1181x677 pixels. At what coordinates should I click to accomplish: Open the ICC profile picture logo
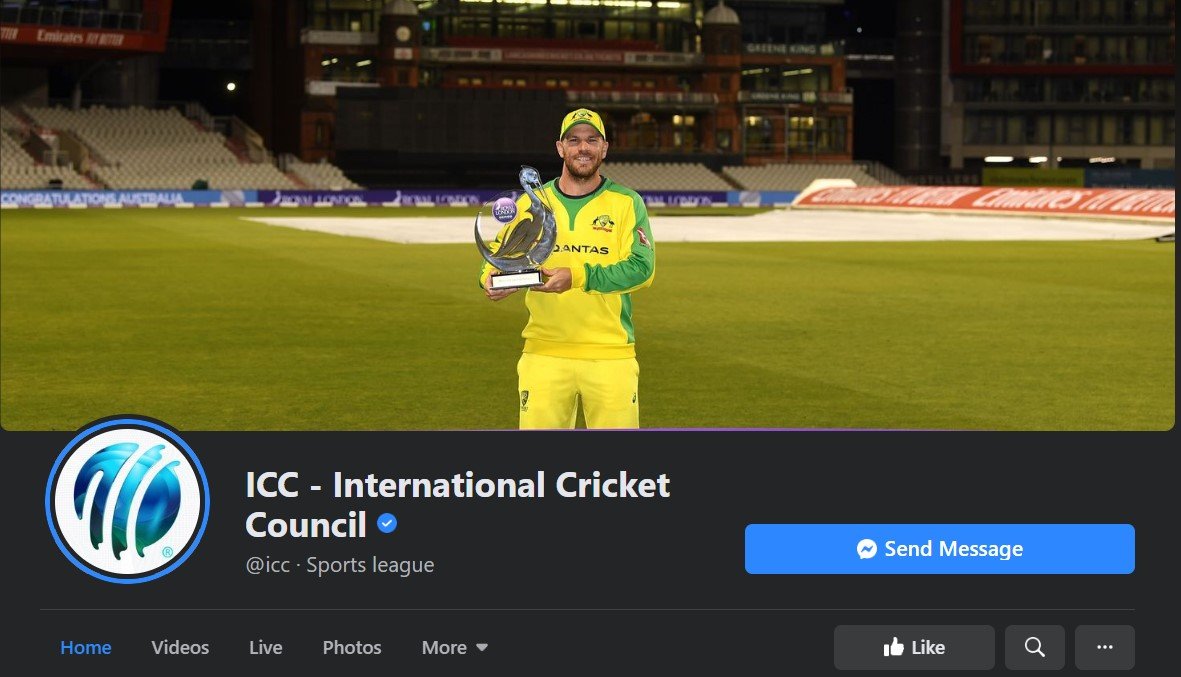(127, 500)
